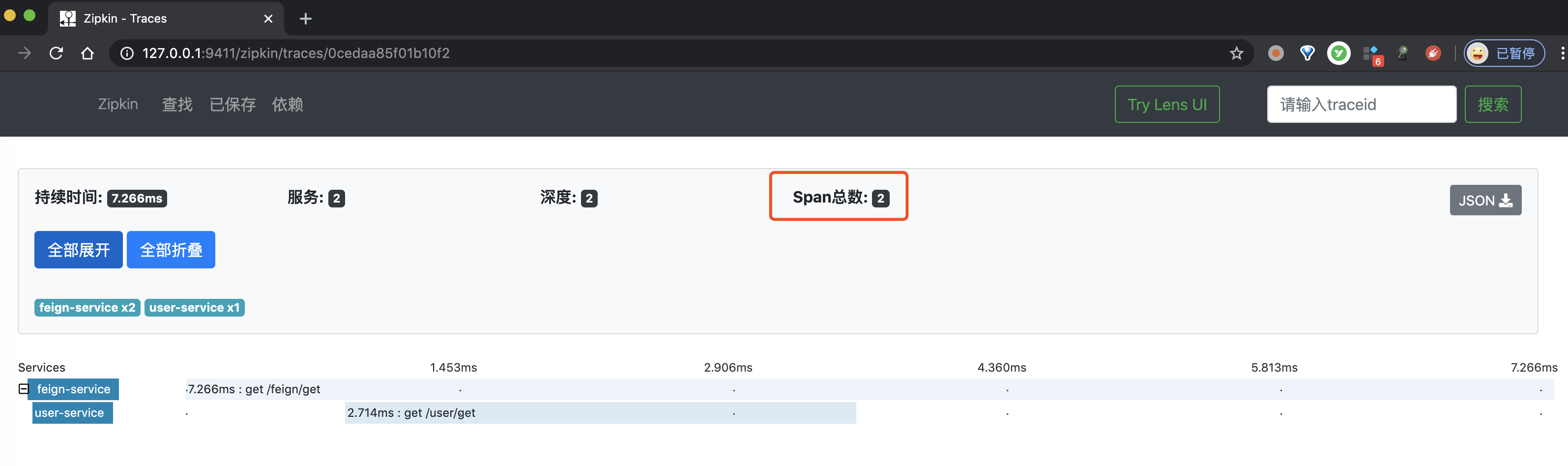Screen dimensions: 1568x466
Task: Reload the page with the refresh icon
Action: coord(56,54)
